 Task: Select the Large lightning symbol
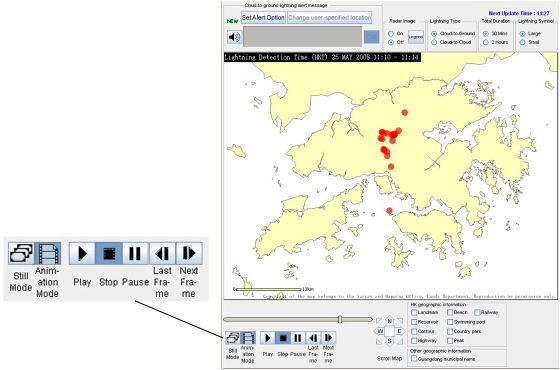522,34
